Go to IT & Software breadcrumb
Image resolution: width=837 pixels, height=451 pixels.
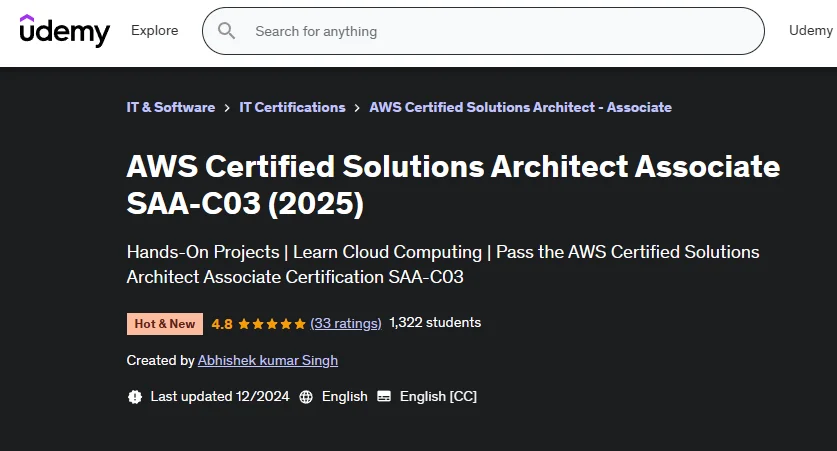click(171, 107)
